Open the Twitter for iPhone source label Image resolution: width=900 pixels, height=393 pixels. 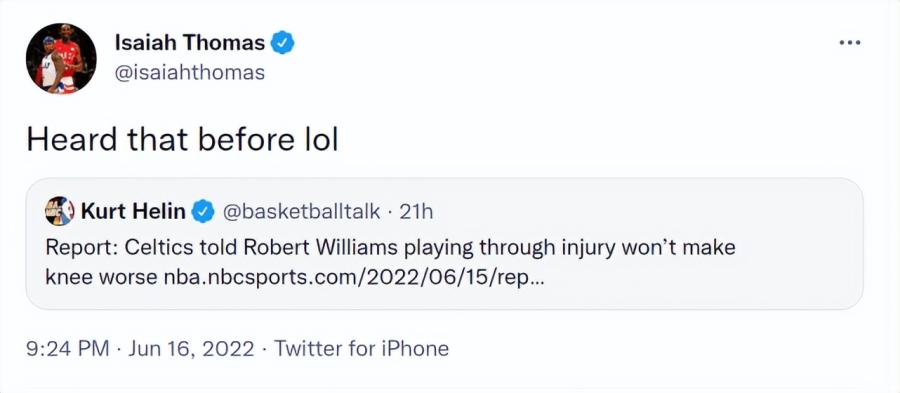tap(360, 348)
